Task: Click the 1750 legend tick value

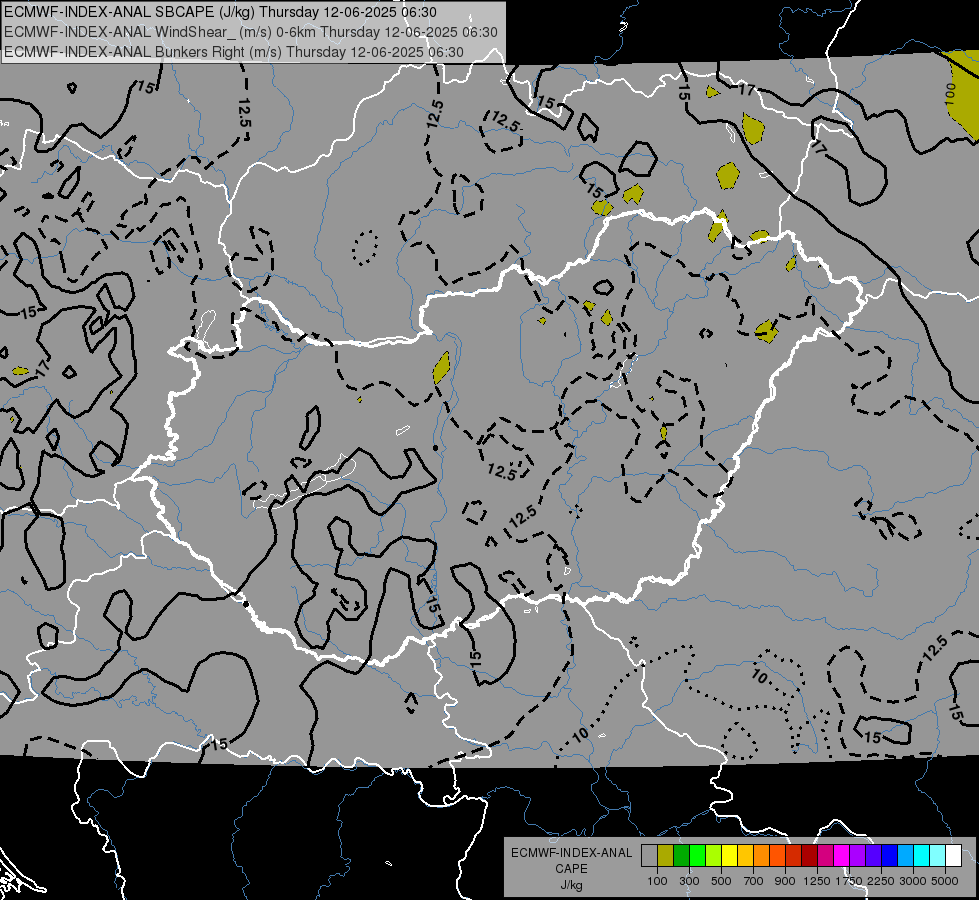Action: (849, 881)
